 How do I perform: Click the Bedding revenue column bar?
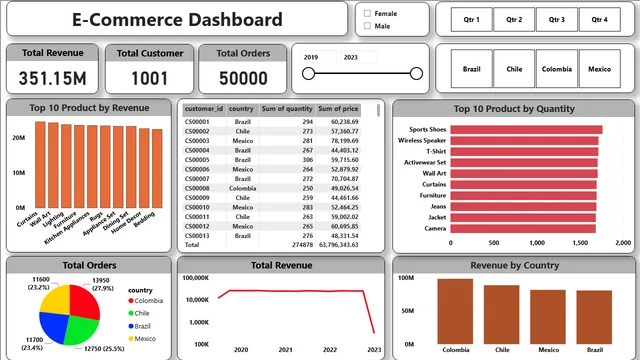[x=157, y=169]
